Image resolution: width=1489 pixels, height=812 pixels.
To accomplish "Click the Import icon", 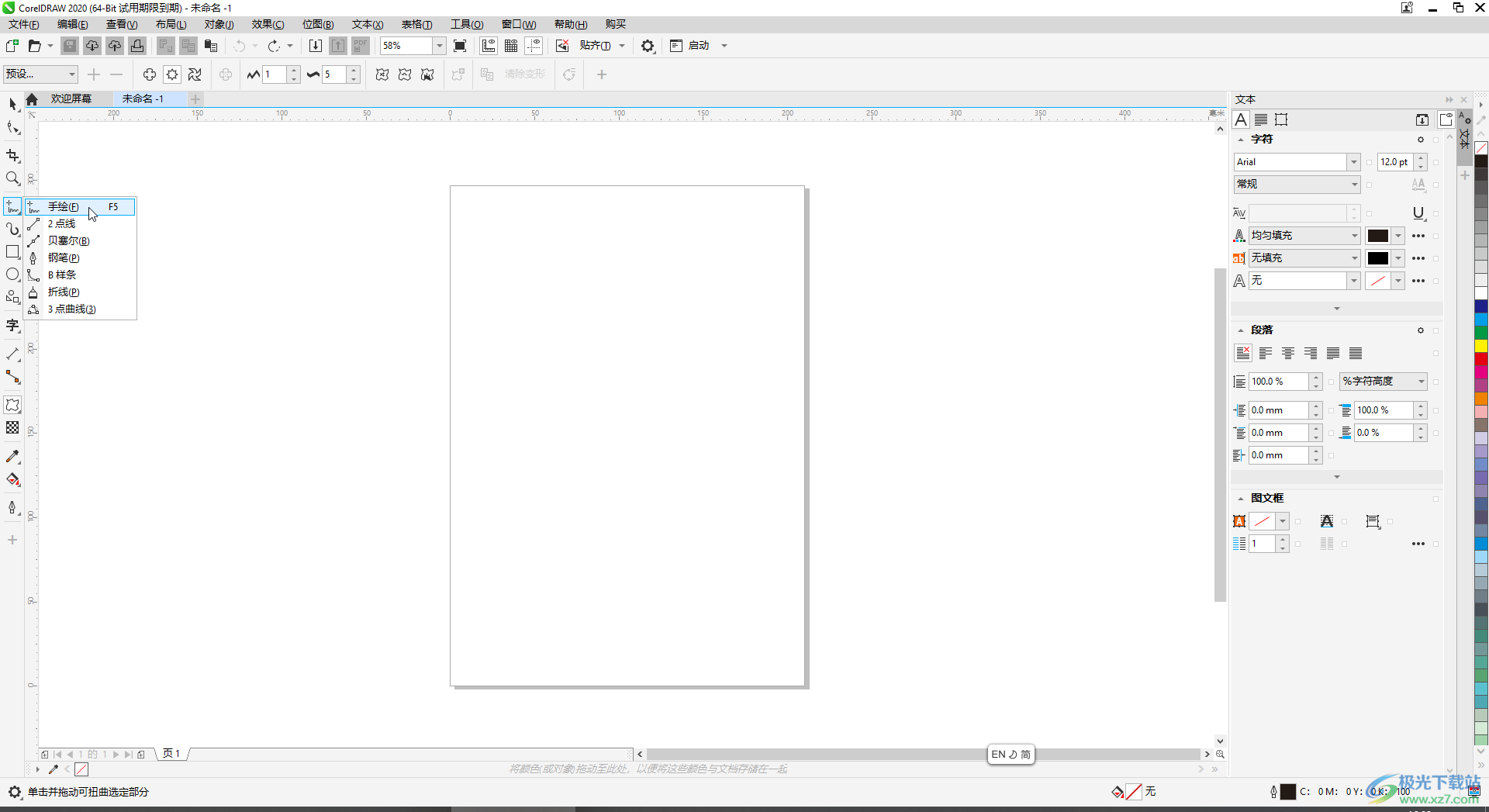I will tap(316, 46).
